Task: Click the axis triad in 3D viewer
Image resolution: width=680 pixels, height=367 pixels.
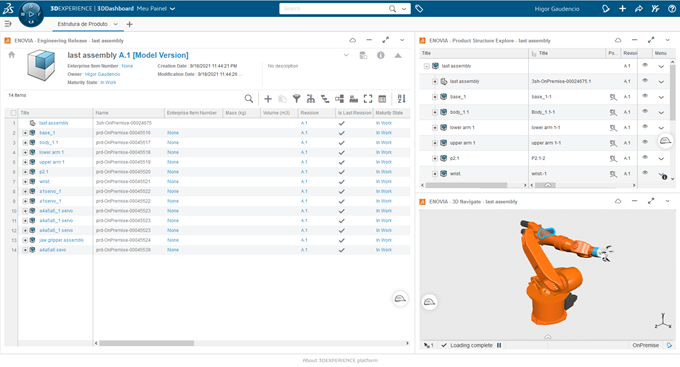Action: click(x=663, y=321)
